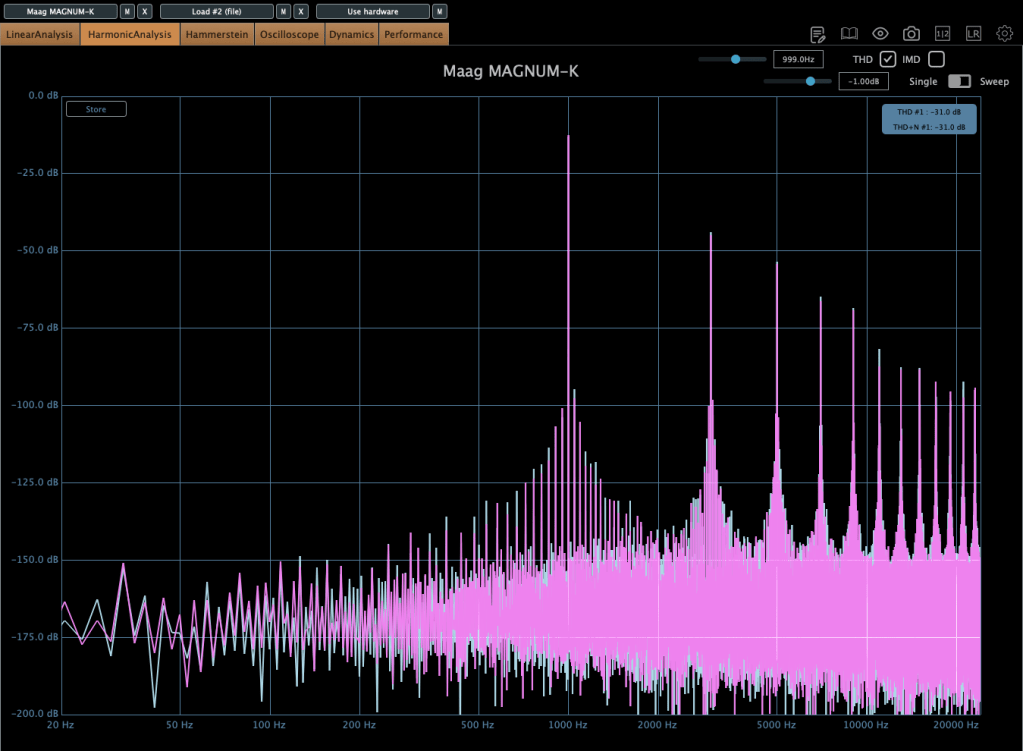Open the Maag MAGNUM-K plugin selector
This screenshot has height=751, width=1023.
pos(60,12)
